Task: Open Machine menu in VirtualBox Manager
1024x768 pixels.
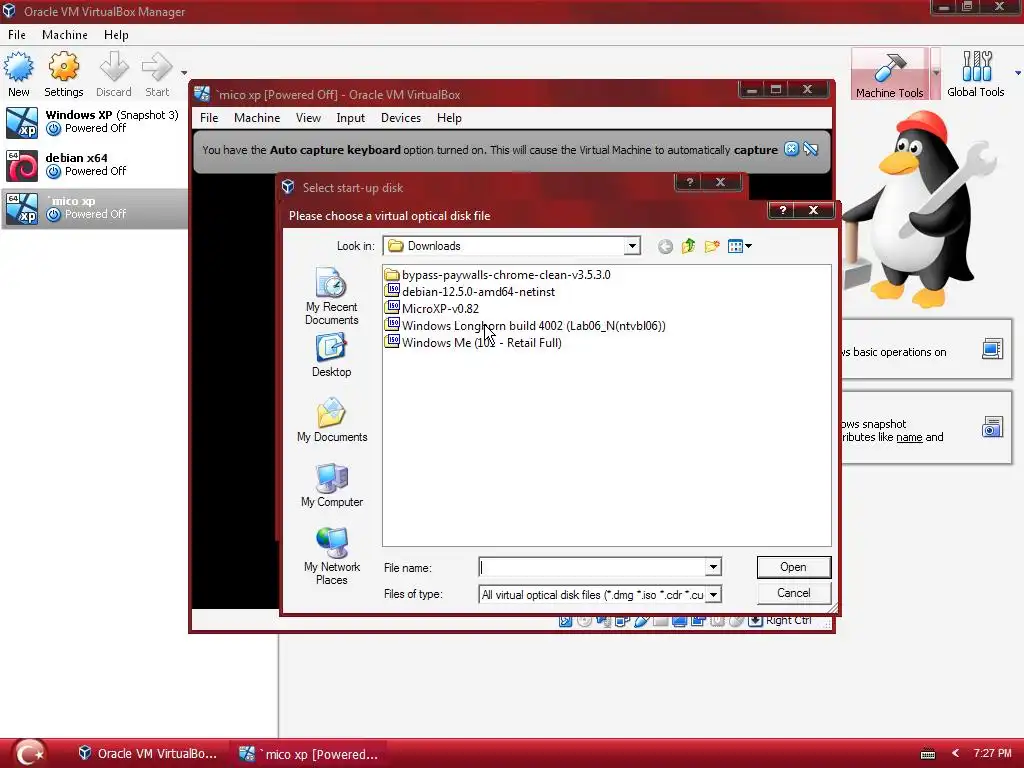Action: (65, 35)
